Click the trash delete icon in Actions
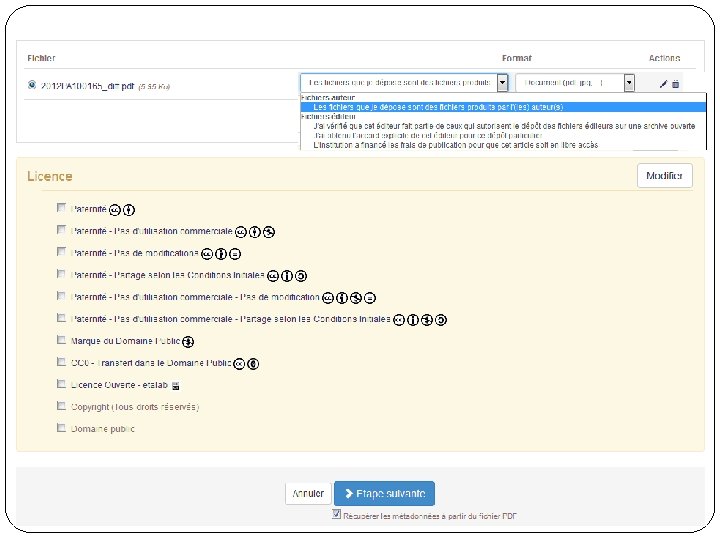The image size is (720, 540). (675, 84)
